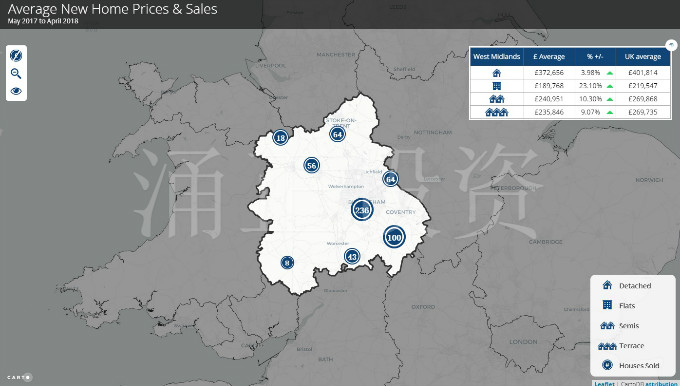This screenshot has width=680, height=386.
Task: Click the compass icon in left toolbar
Action: (x=16, y=56)
